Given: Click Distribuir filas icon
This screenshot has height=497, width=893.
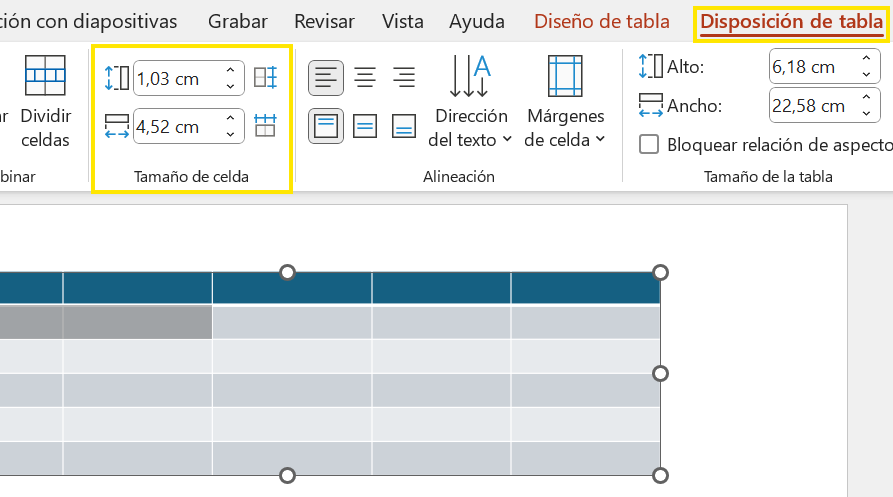Looking at the screenshot, I should coord(265,78).
